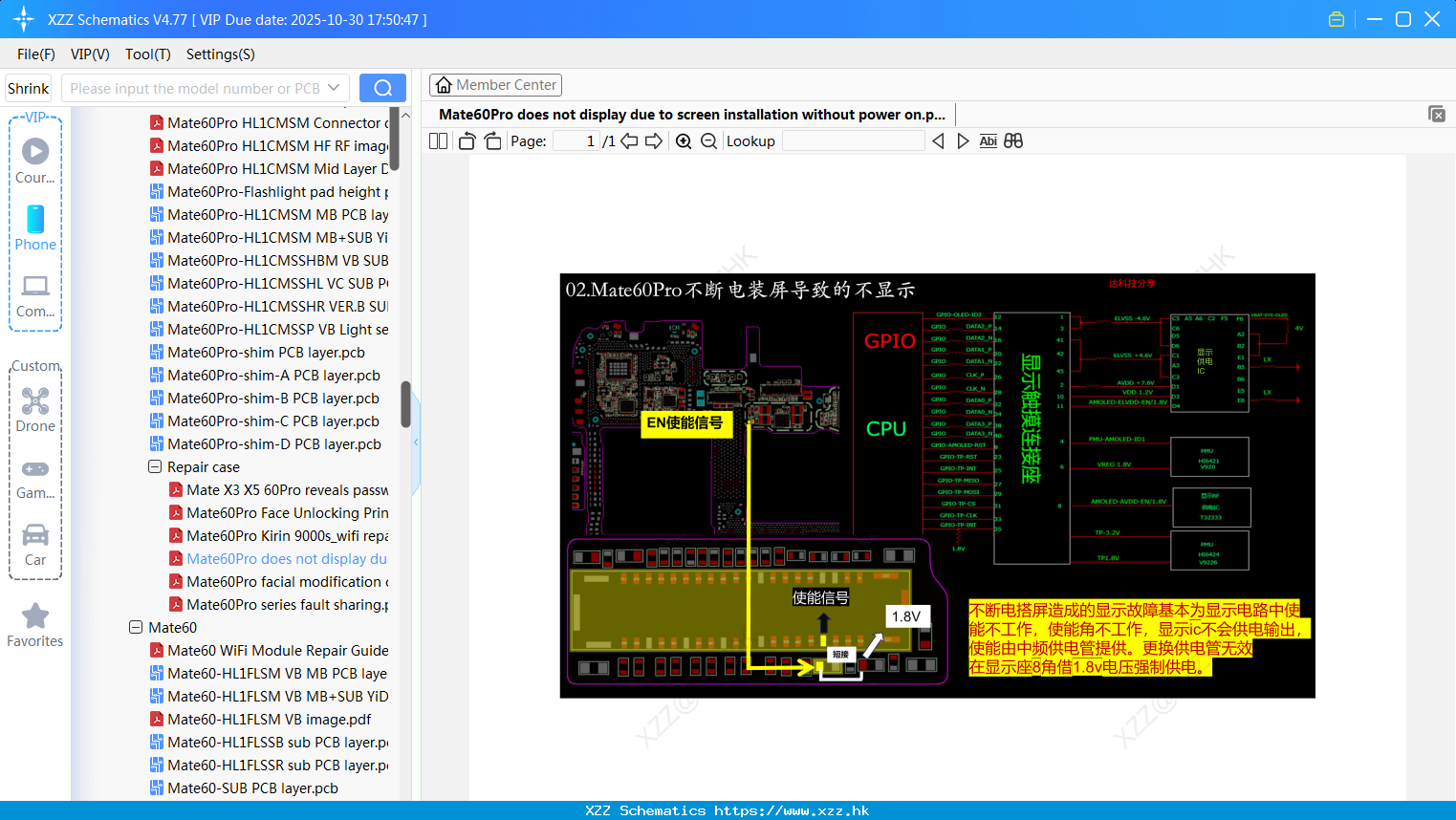
Task: Zoom in on the document
Action: pyautogui.click(x=684, y=140)
